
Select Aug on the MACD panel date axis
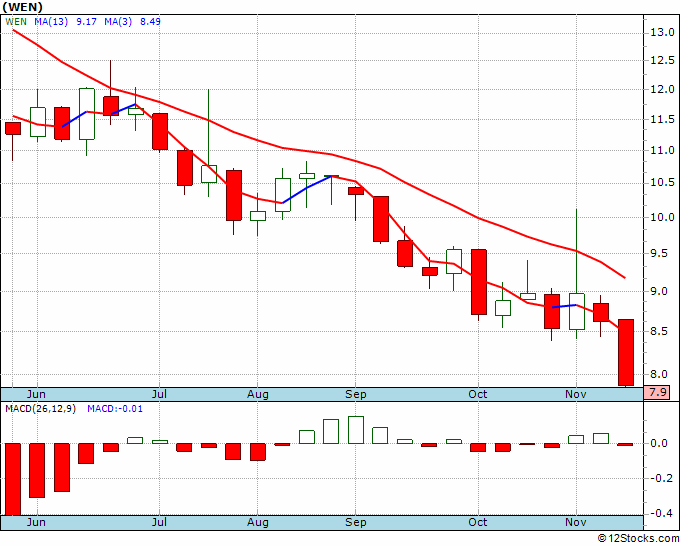tap(258, 522)
